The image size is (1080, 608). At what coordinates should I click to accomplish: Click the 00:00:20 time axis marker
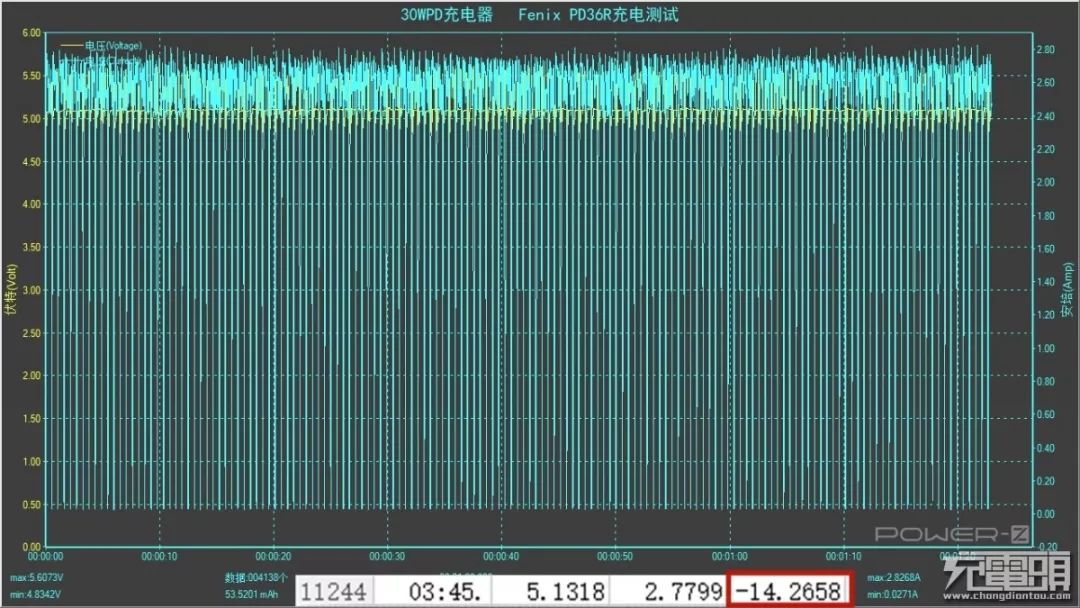(x=273, y=556)
